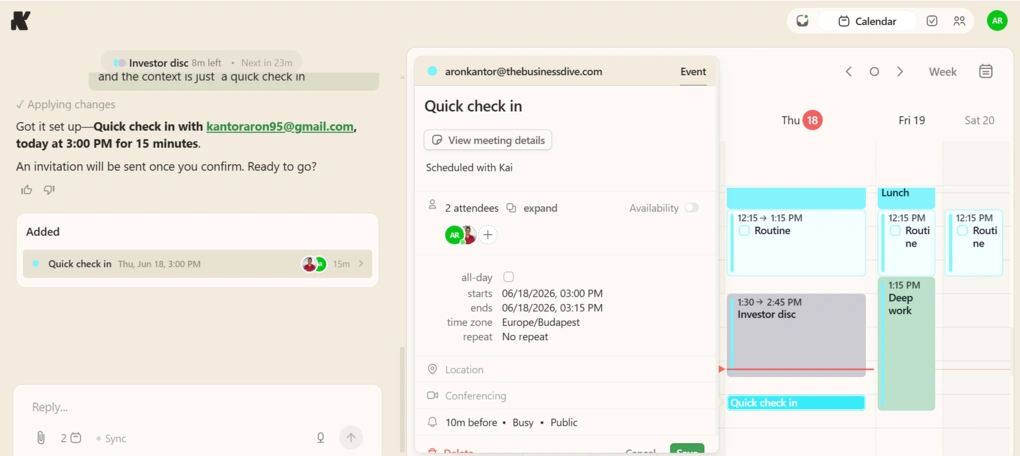Go to next week with right chevron
The height and width of the screenshot is (456, 1020).
coord(900,72)
